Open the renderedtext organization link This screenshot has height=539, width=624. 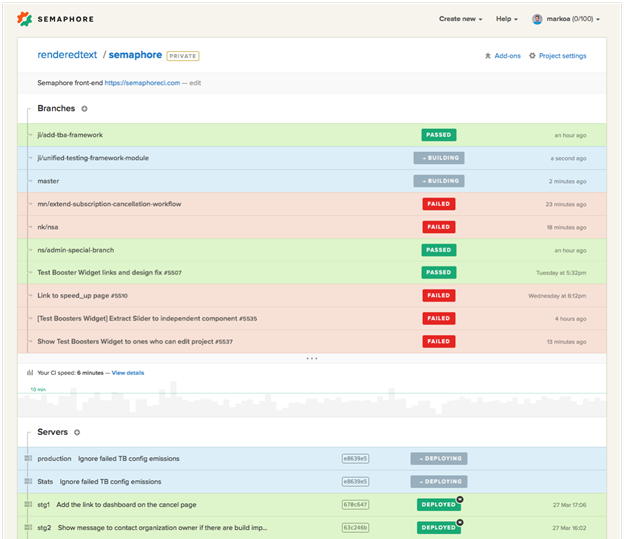65,55
